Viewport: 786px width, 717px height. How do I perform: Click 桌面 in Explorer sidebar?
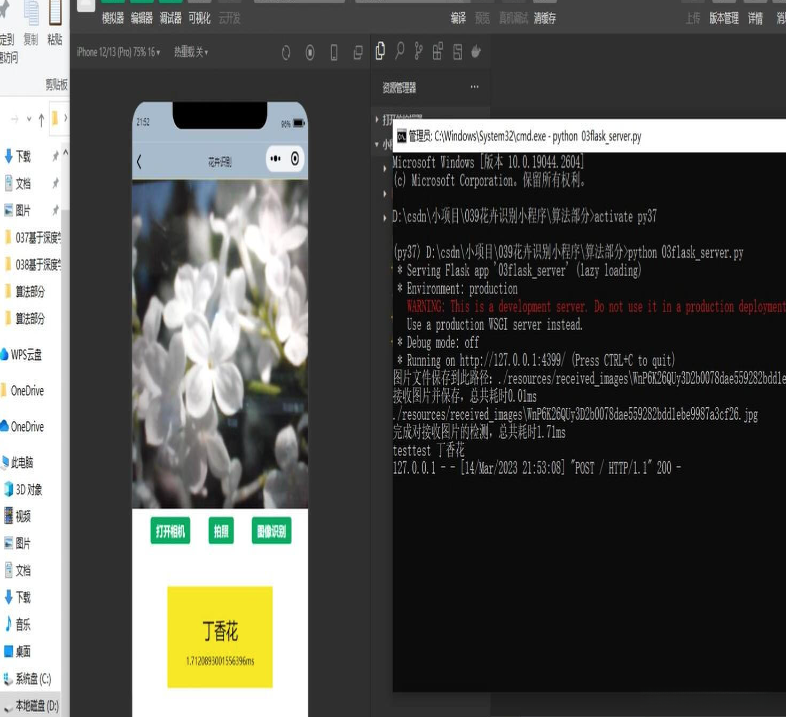tap(18, 651)
